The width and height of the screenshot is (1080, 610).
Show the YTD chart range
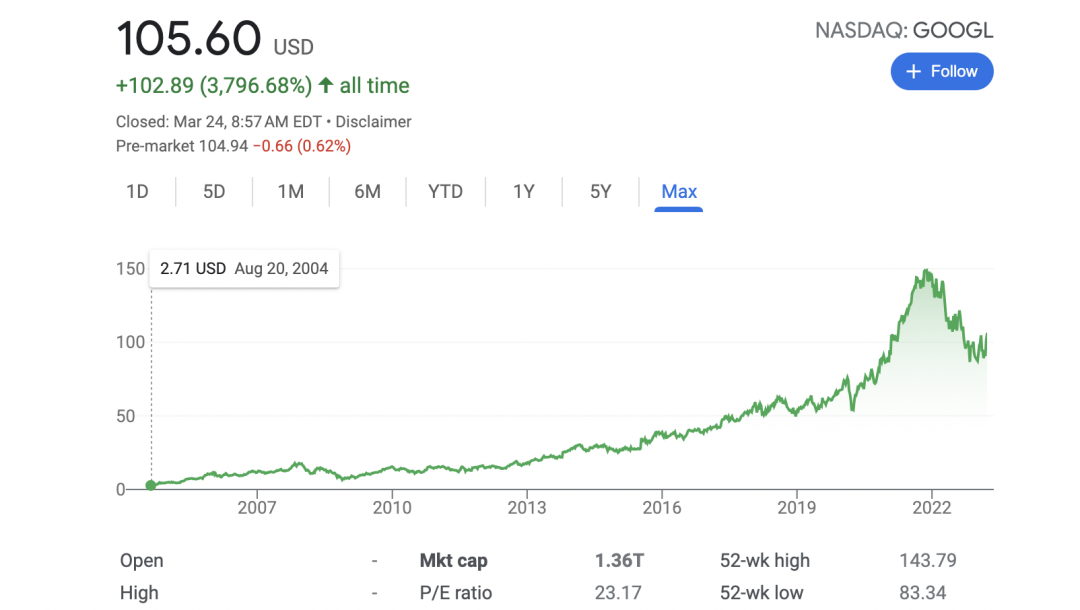pos(445,191)
